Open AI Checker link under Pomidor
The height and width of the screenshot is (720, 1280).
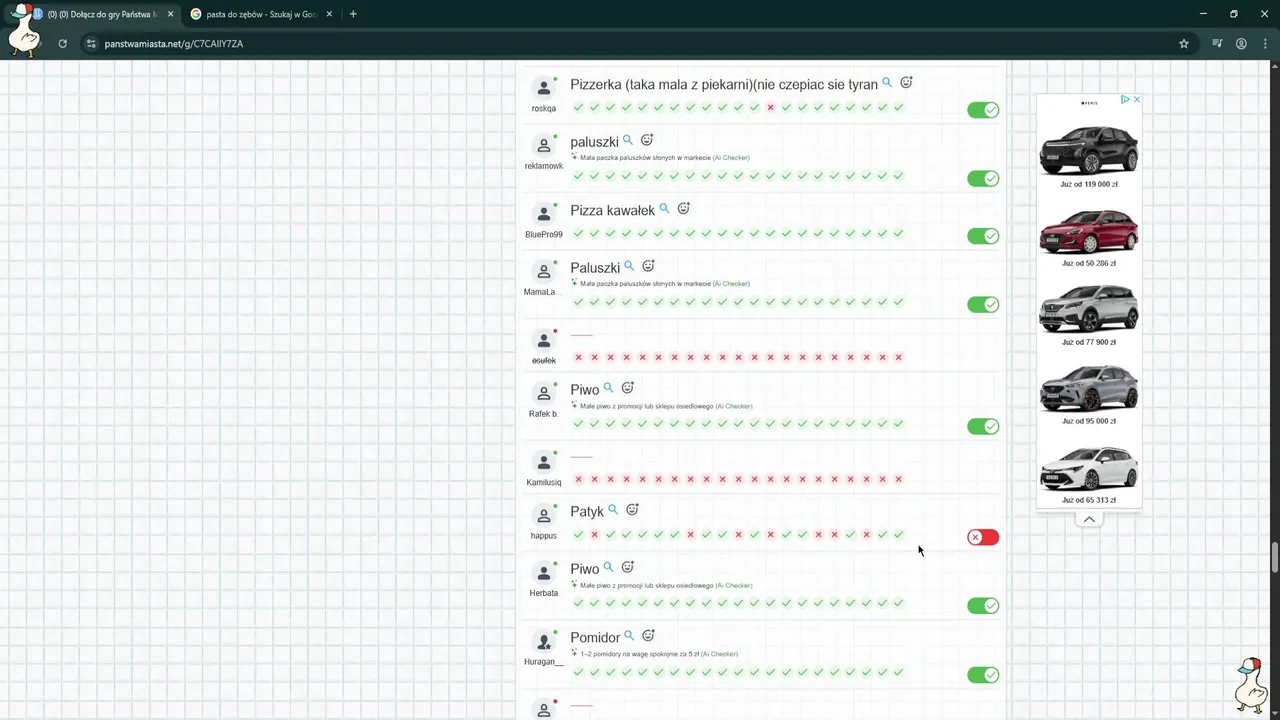click(719, 654)
